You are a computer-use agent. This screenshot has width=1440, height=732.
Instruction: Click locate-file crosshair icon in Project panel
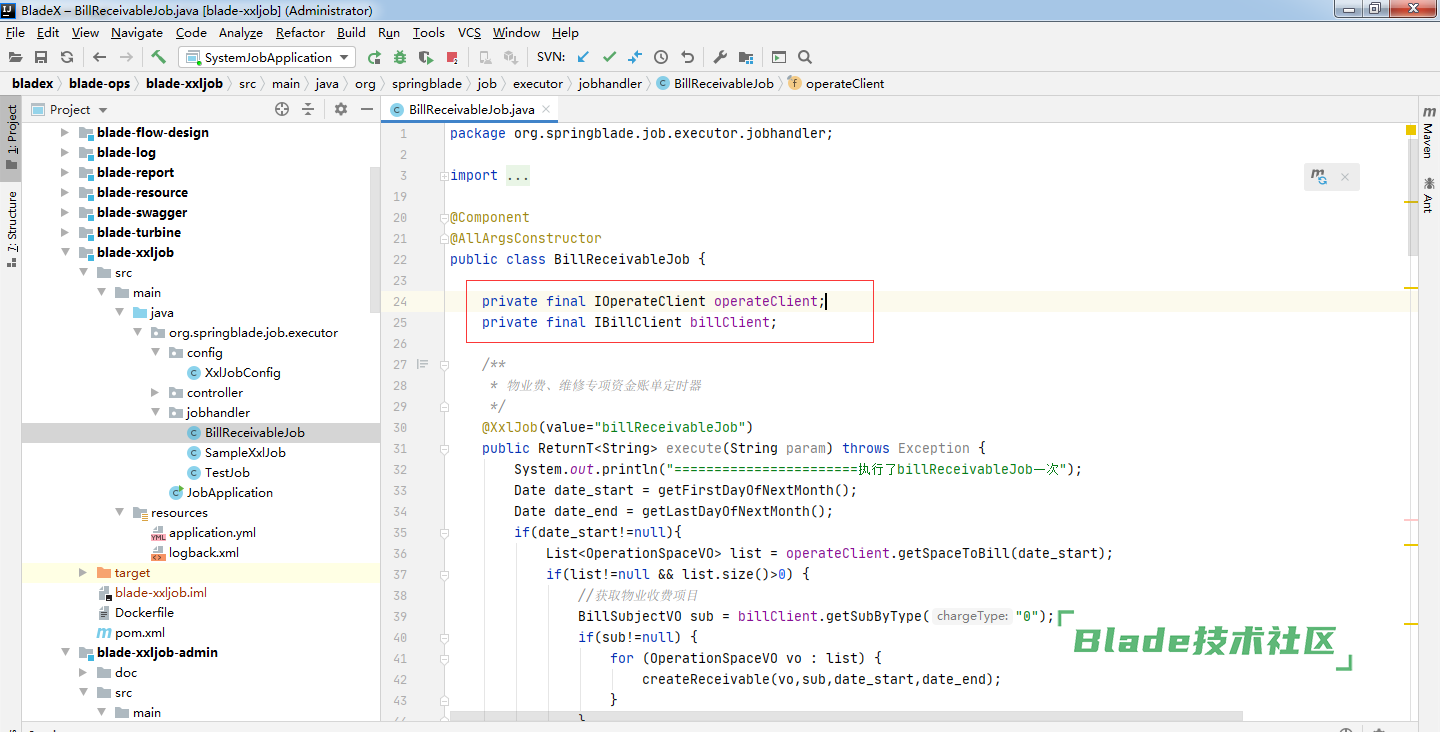coord(282,109)
